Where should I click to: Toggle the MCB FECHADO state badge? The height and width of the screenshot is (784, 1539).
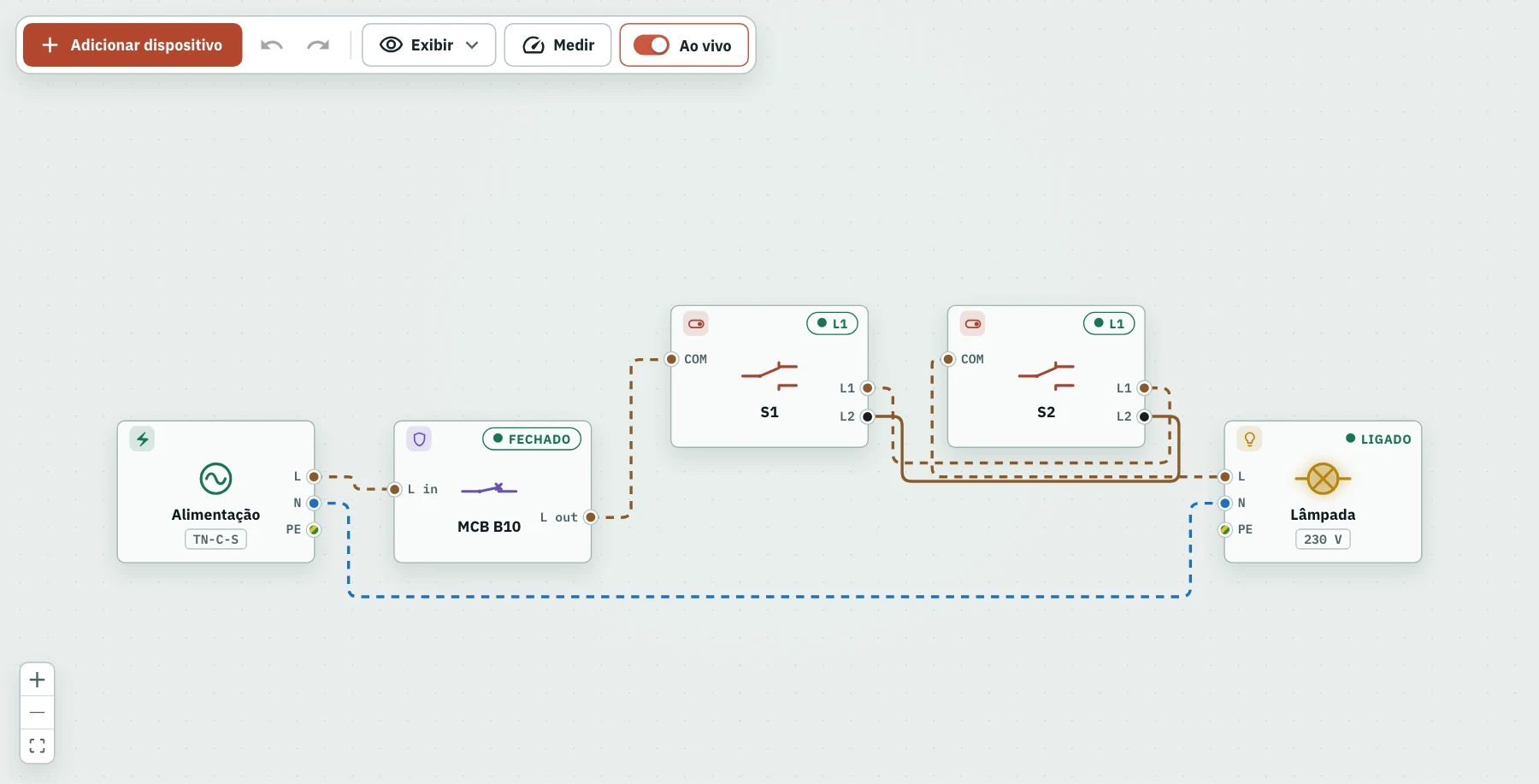click(532, 439)
